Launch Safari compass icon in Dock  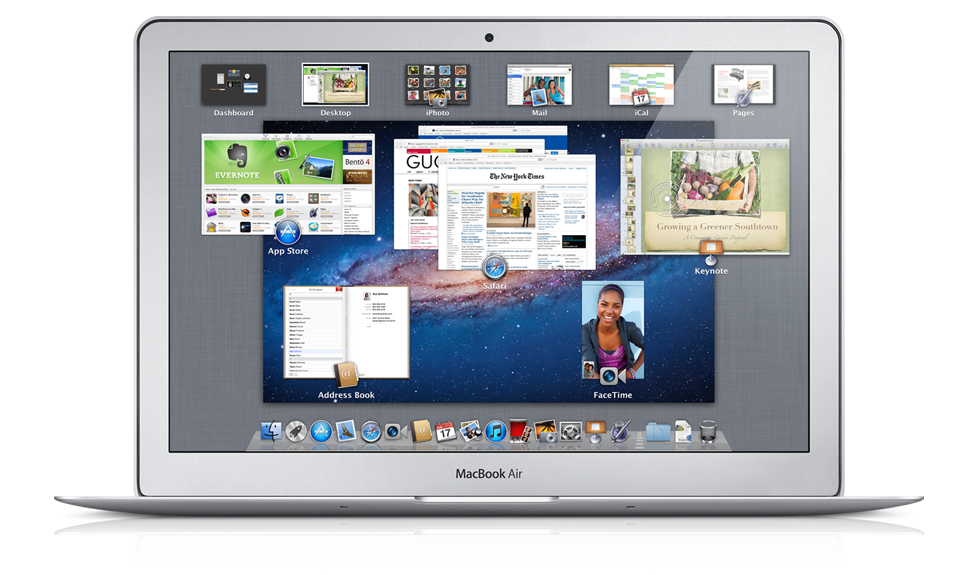(x=371, y=432)
